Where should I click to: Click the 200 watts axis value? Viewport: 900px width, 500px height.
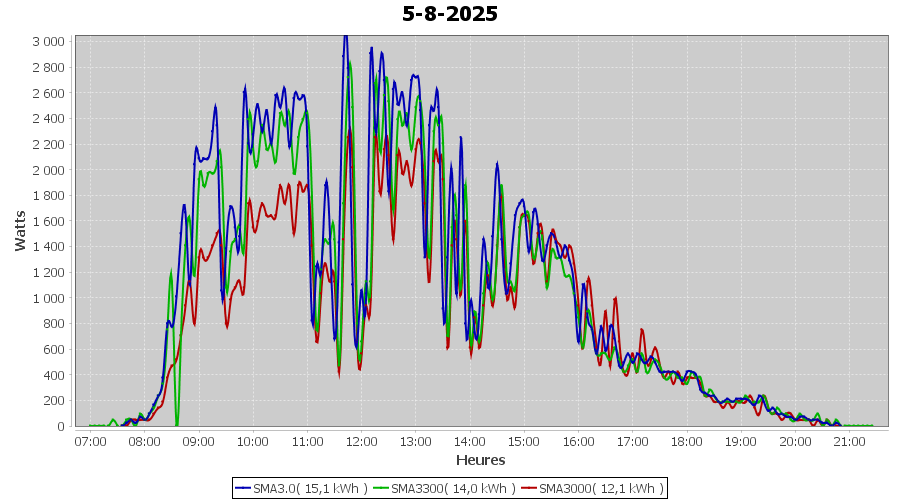(x=54, y=401)
